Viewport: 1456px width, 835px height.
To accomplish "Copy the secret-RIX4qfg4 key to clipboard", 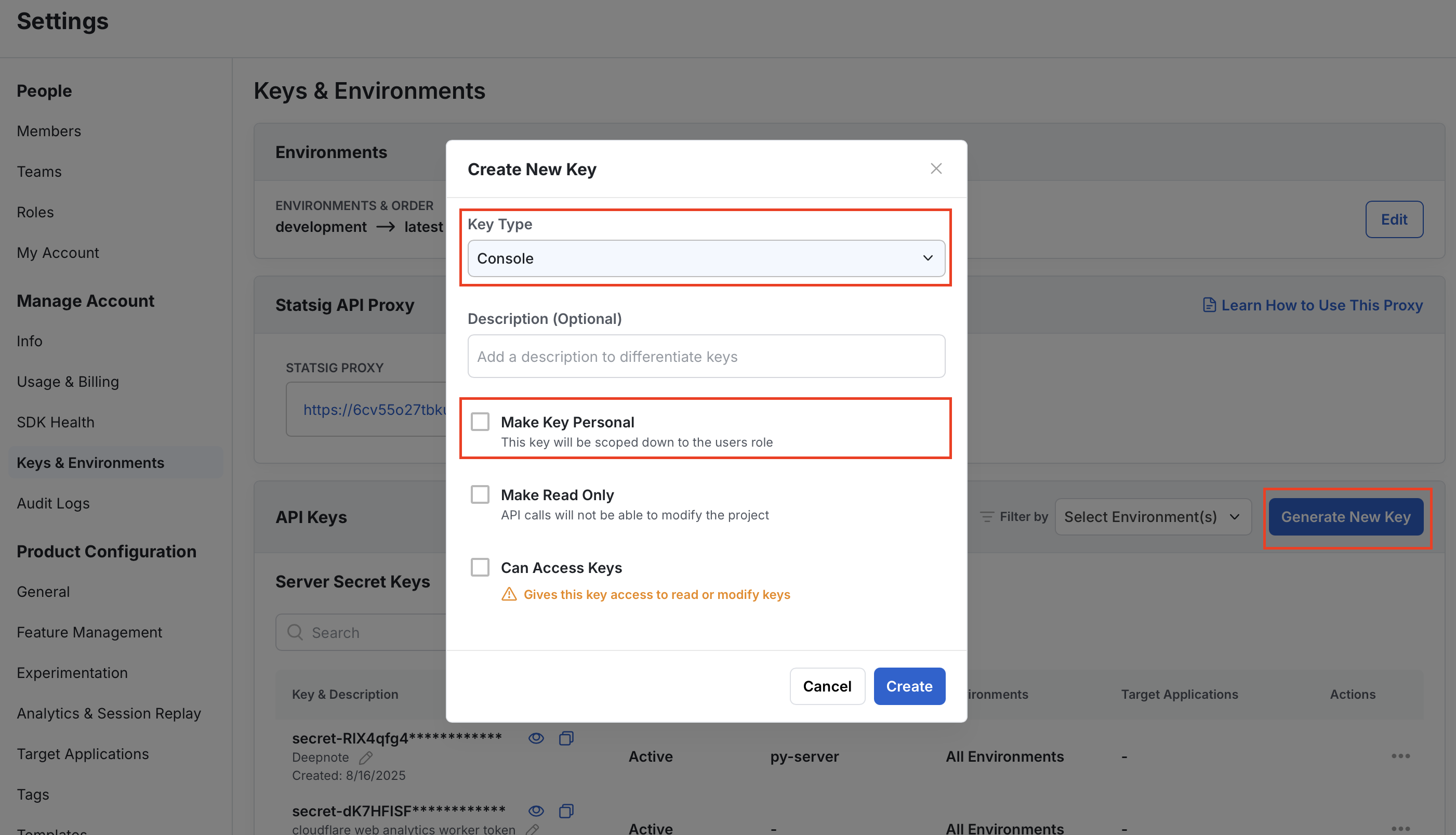I will pyautogui.click(x=566, y=738).
